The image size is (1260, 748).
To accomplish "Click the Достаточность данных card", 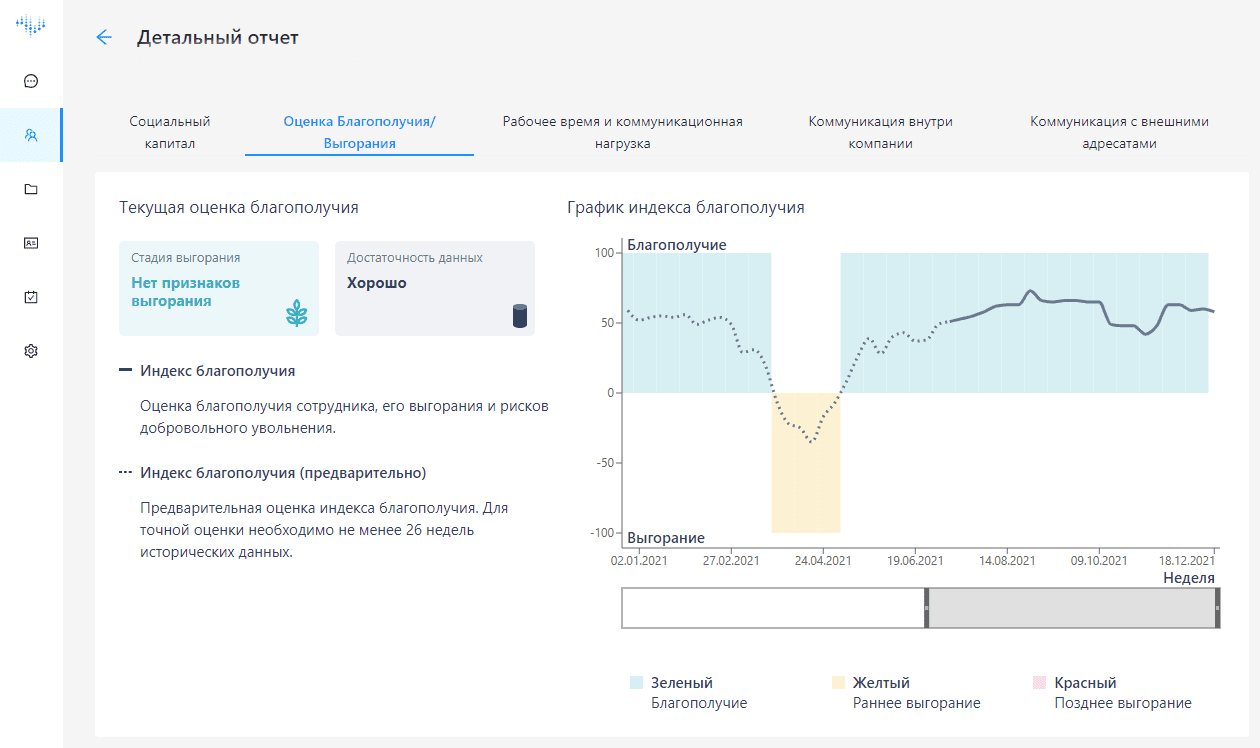I will [434, 288].
